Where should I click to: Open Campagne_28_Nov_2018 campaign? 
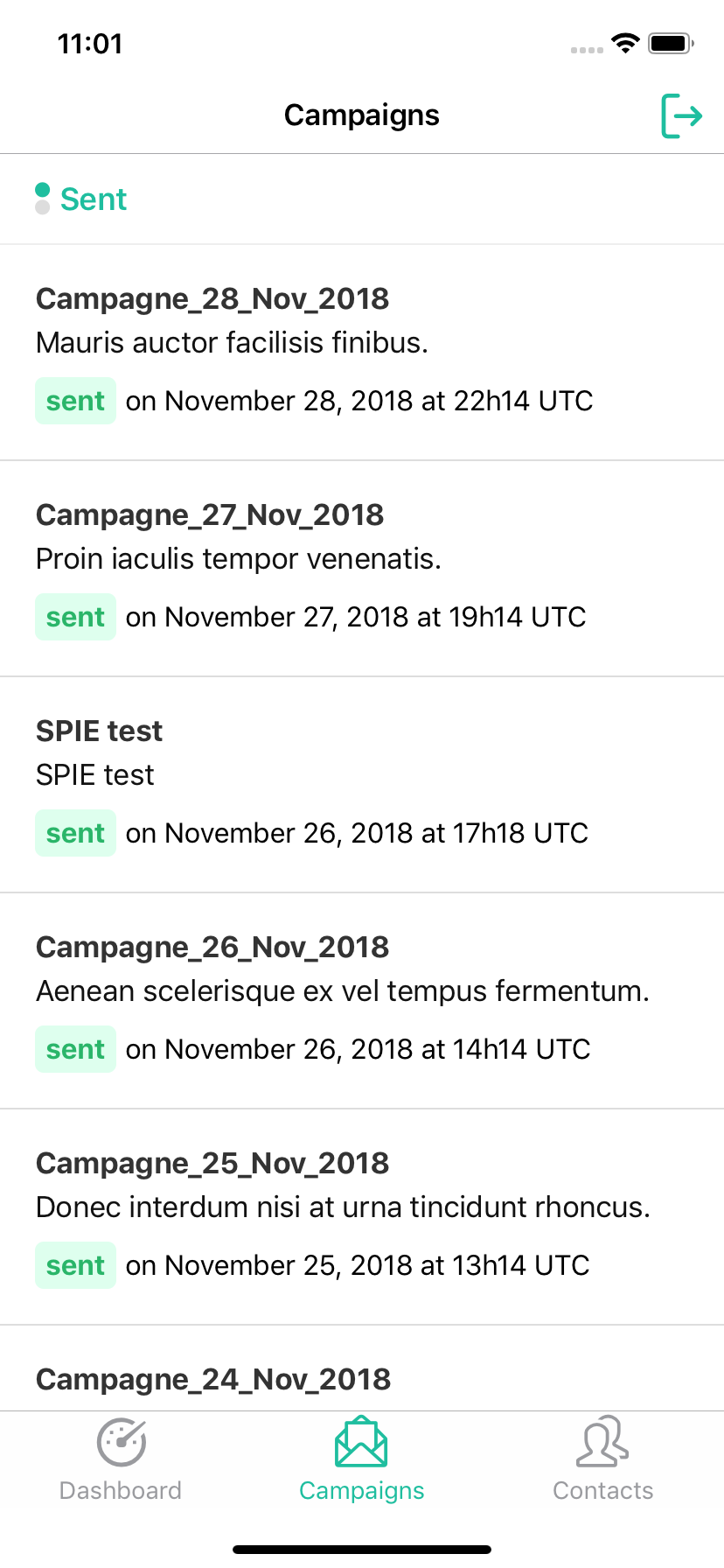tap(362, 353)
